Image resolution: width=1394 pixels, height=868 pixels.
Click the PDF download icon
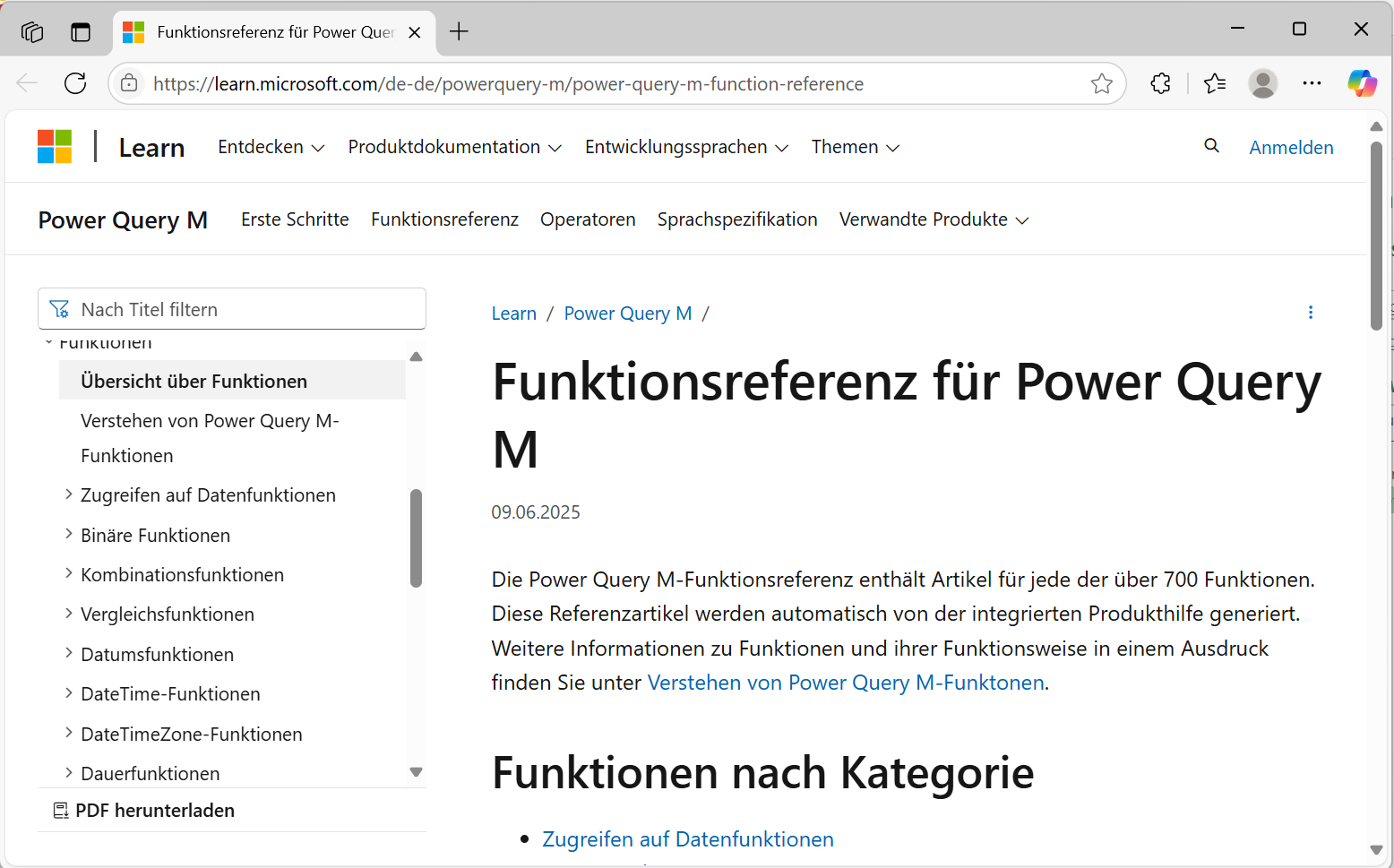click(x=61, y=810)
